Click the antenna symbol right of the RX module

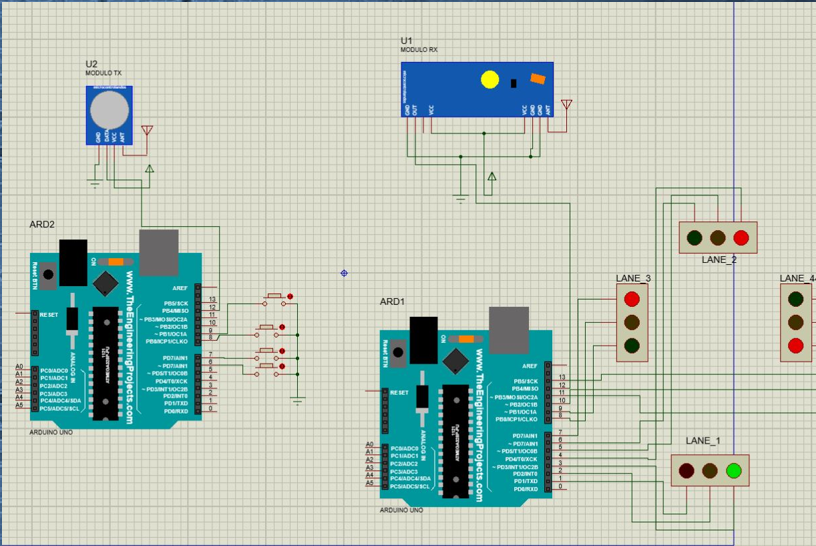point(567,104)
